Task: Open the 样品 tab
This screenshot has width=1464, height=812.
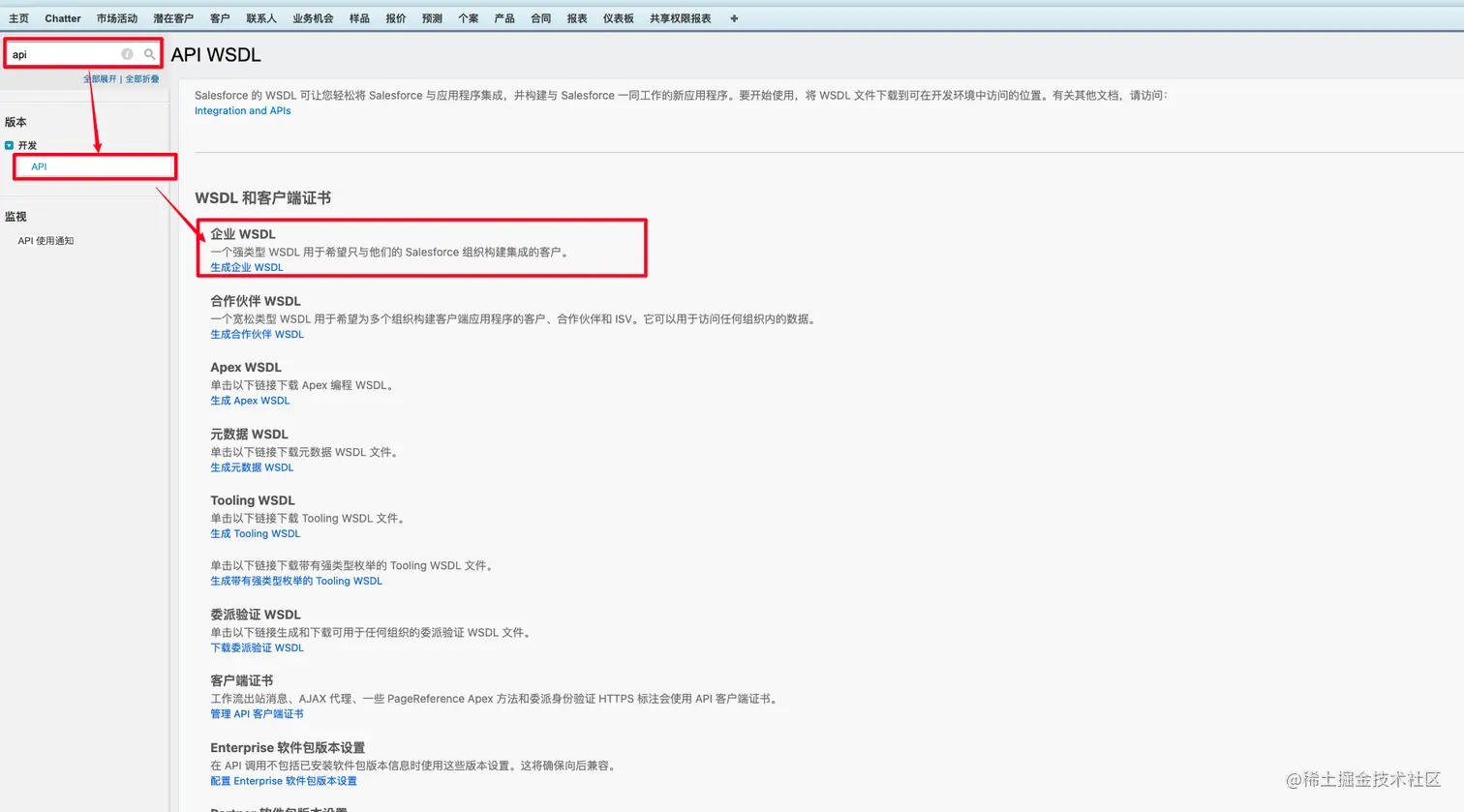Action: pos(359,18)
